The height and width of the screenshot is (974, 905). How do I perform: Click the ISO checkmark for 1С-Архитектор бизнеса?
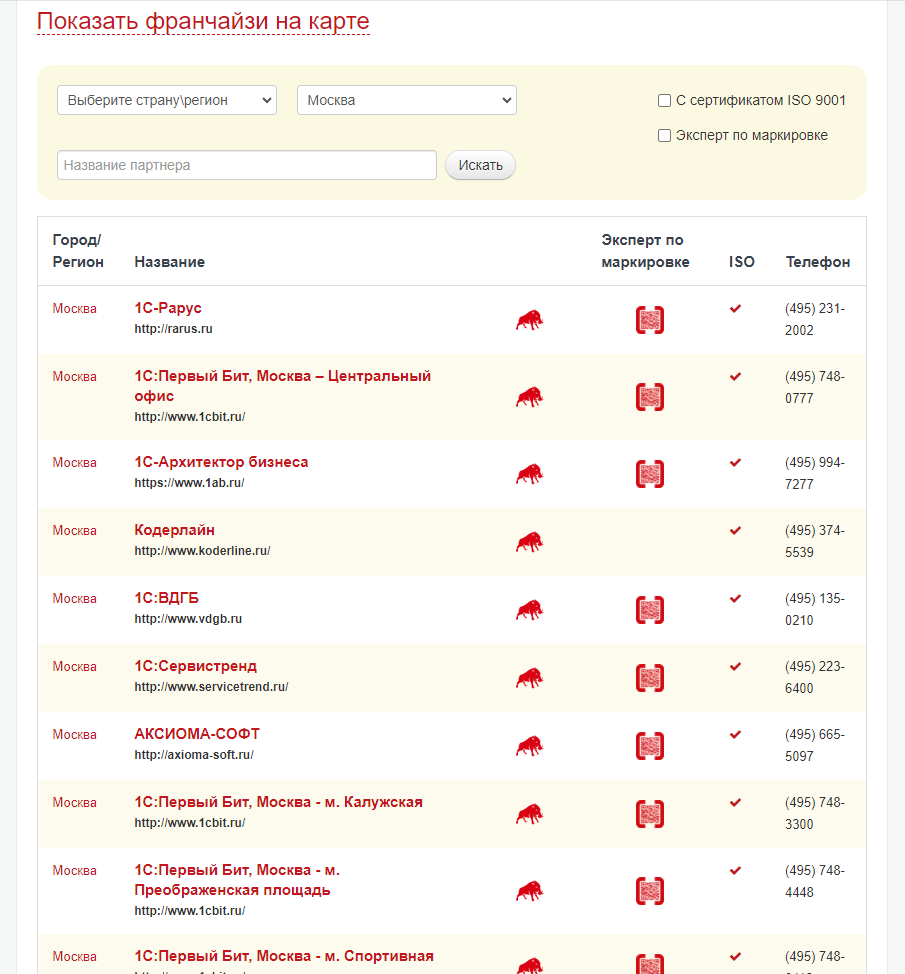tap(736, 463)
